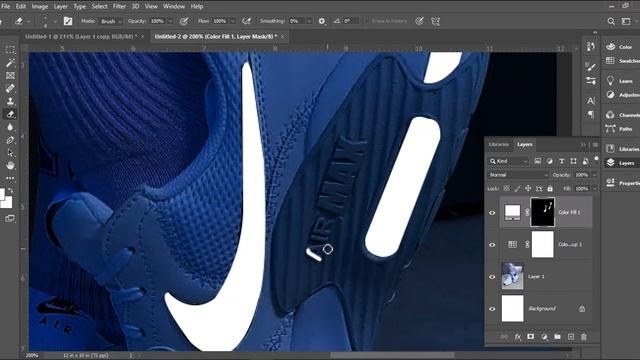640x360 pixels.
Task: Close the Untitled-2 document tab
Action: pos(282,36)
